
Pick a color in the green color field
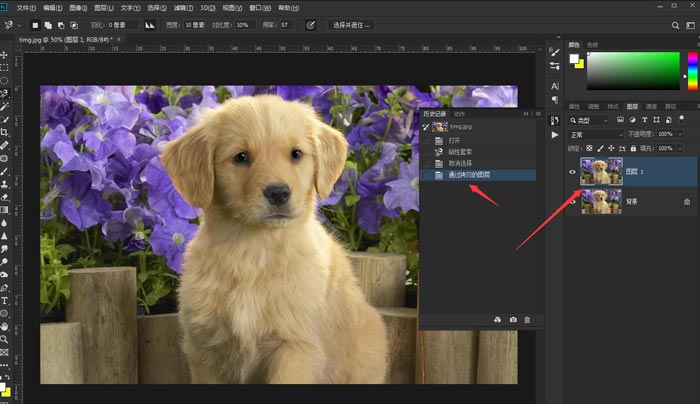click(633, 71)
